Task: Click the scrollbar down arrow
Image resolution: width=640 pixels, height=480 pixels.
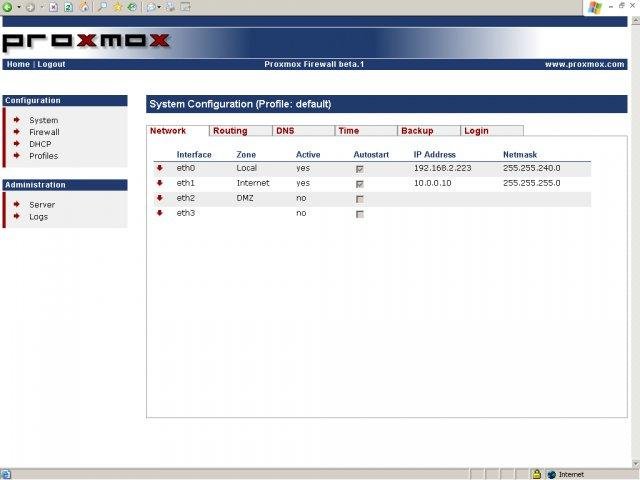Action: [x=636, y=464]
